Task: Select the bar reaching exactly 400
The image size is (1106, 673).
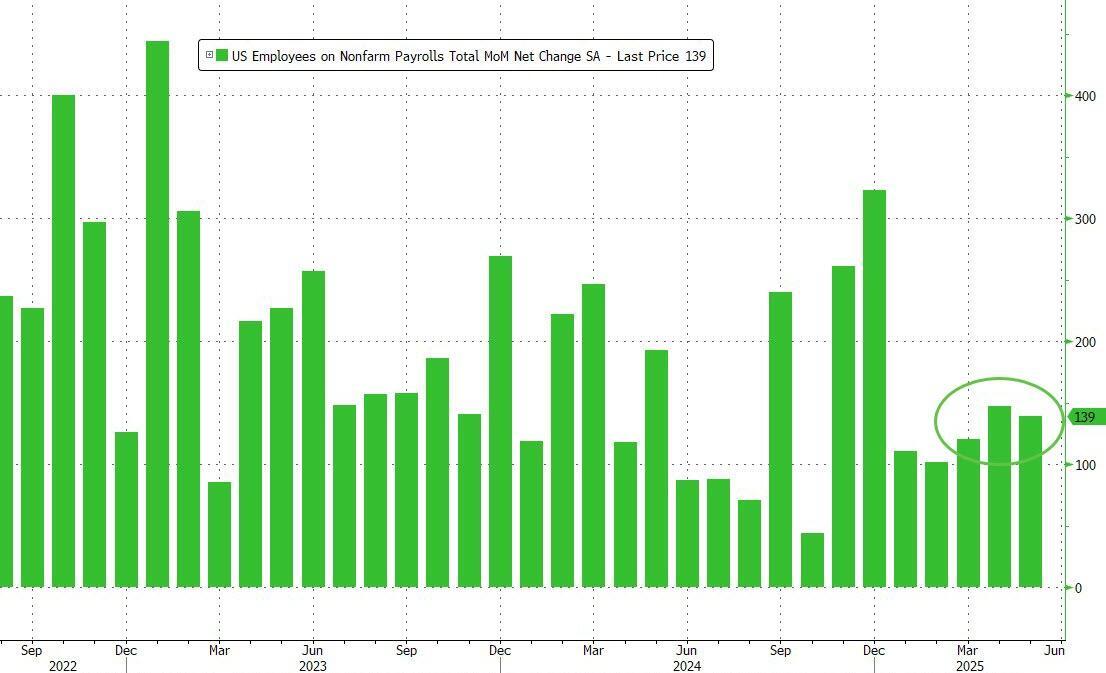Action: click(63, 341)
